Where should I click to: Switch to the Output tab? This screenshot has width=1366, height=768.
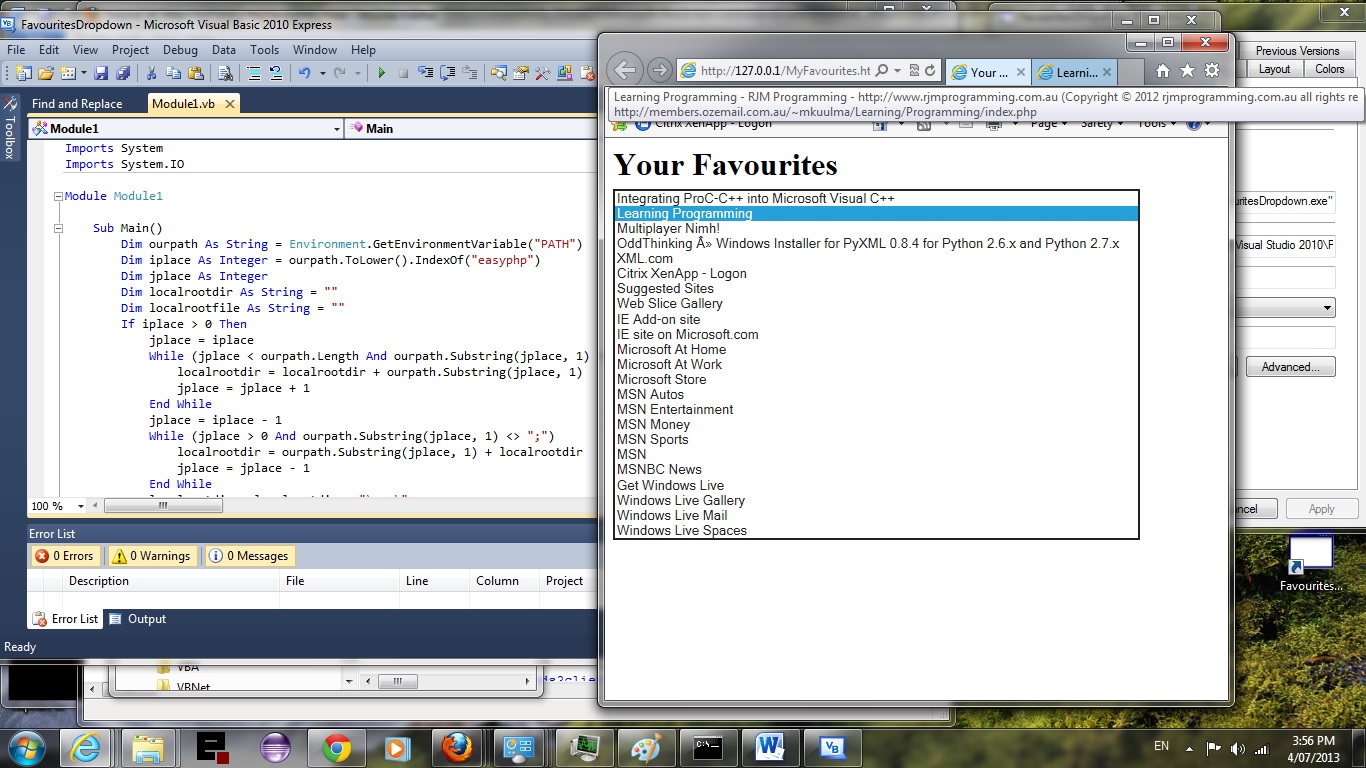pyautogui.click(x=137, y=619)
